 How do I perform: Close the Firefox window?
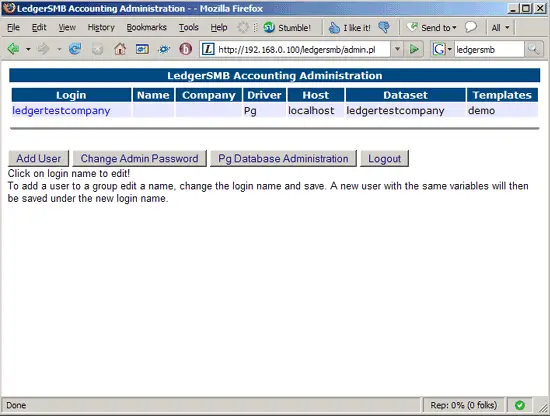[x=540, y=8]
